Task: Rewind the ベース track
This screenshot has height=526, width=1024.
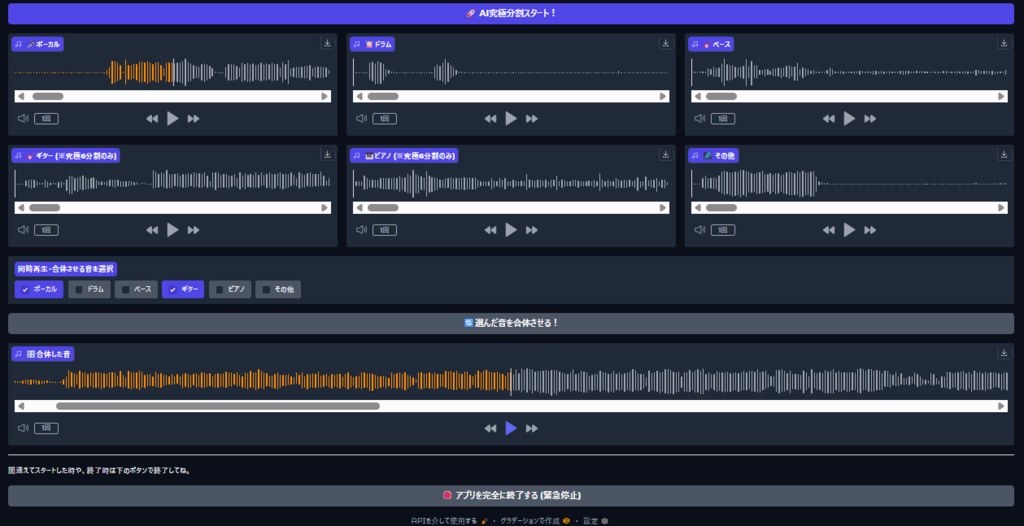Action: (828, 119)
